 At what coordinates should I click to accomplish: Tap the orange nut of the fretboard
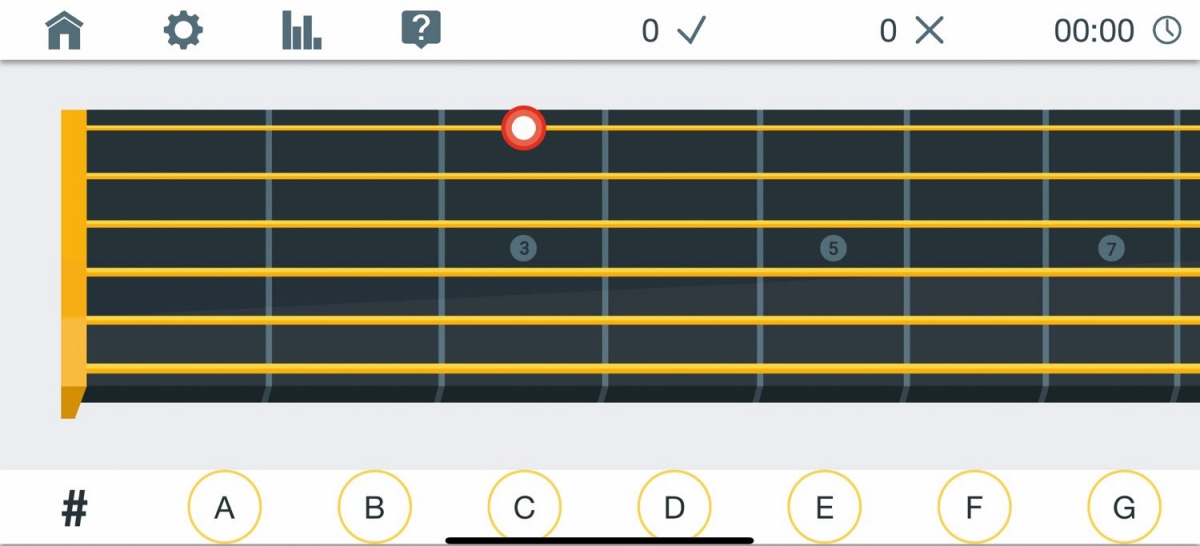point(74,263)
